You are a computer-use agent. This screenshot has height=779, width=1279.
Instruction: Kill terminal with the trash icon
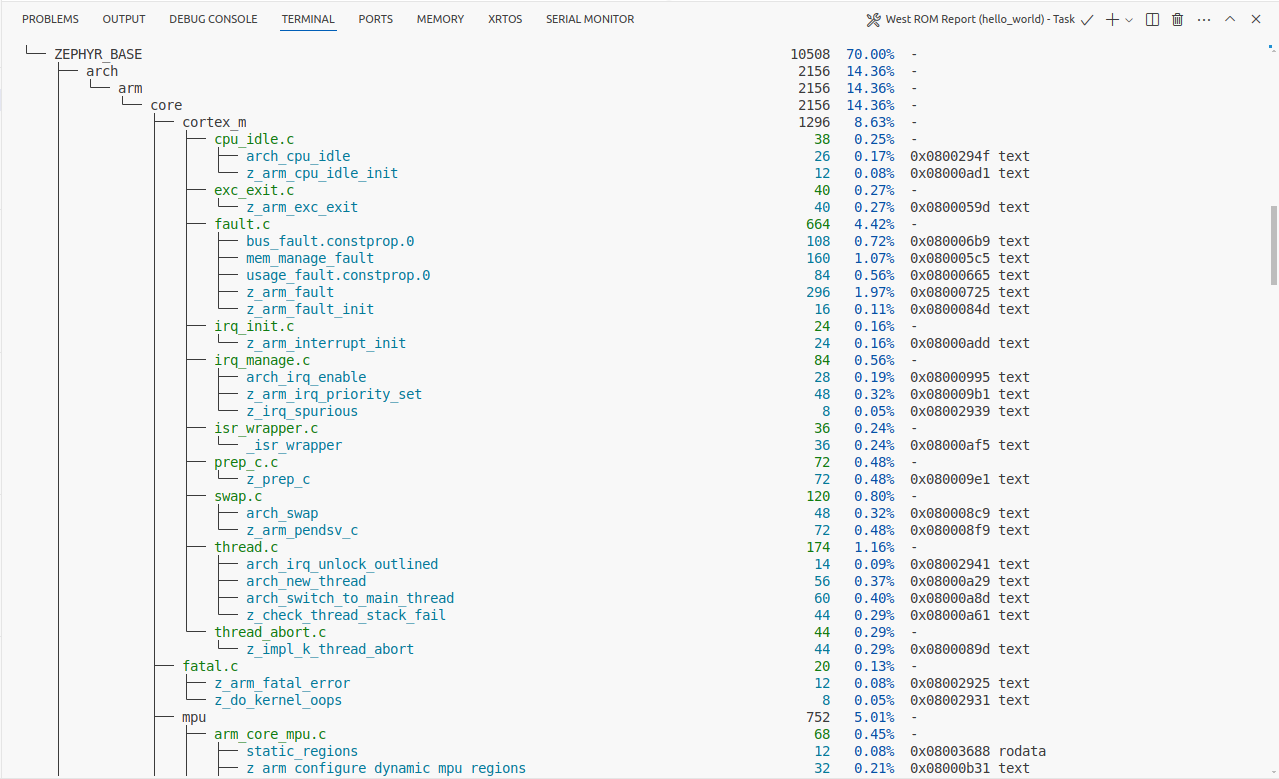[x=1178, y=19]
